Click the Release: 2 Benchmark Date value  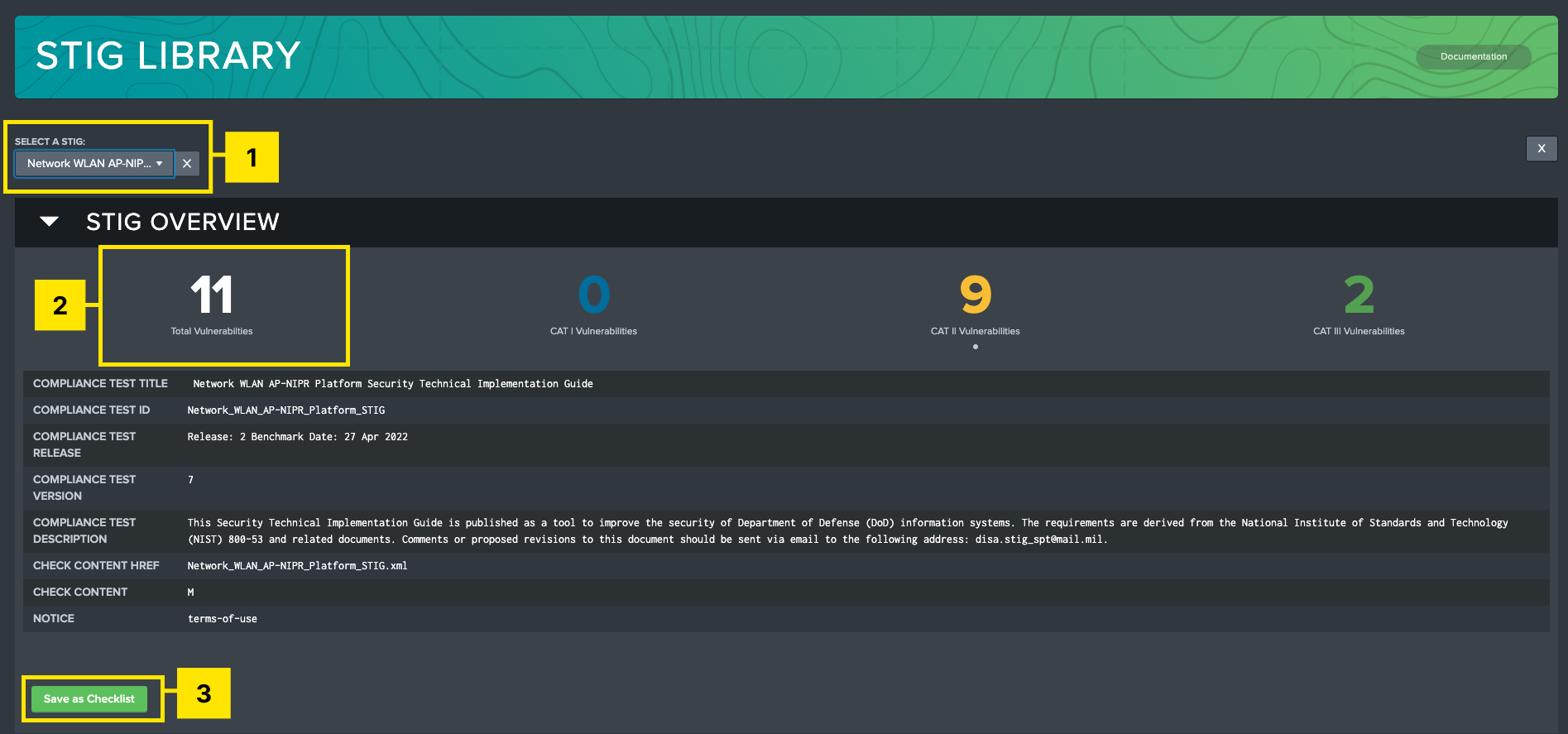(x=298, y=437)
